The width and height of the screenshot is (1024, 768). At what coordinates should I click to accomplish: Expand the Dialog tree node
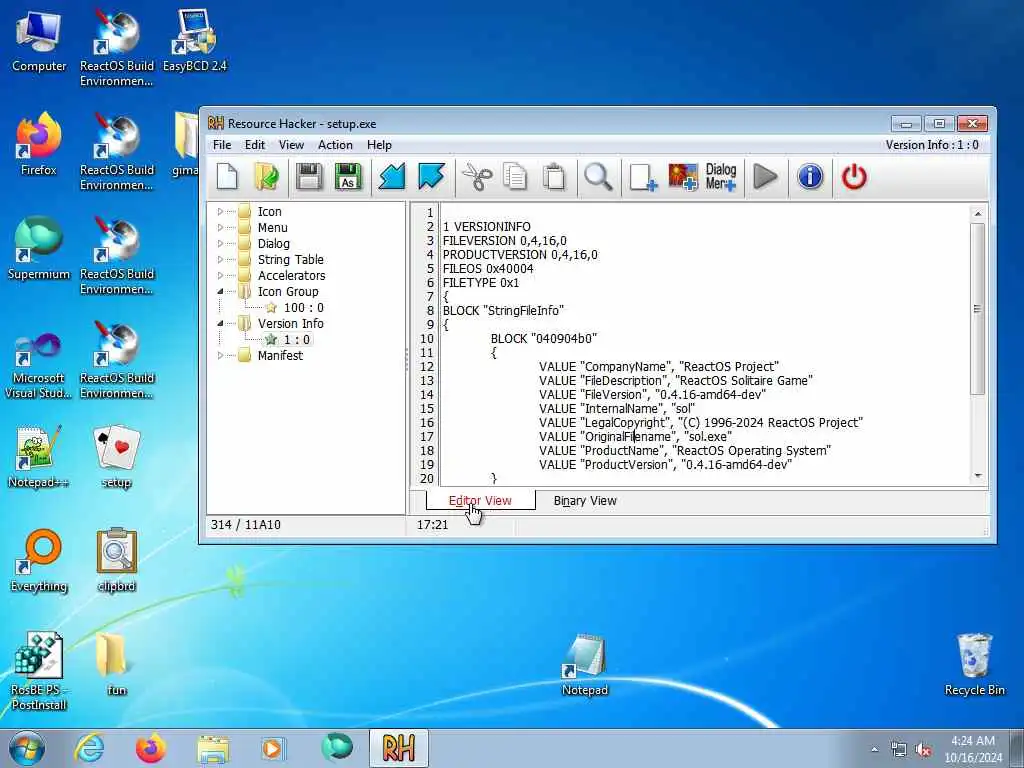[220, 244]
